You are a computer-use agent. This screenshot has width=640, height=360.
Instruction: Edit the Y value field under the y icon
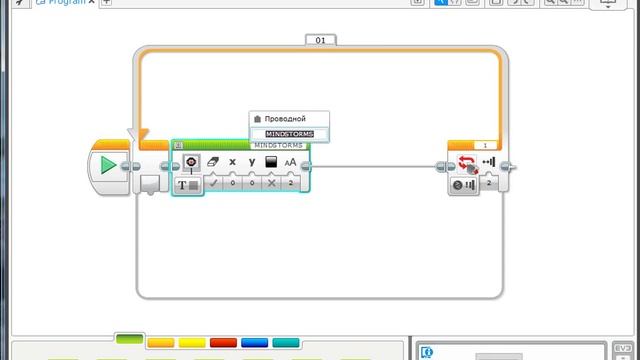point(252,183)
